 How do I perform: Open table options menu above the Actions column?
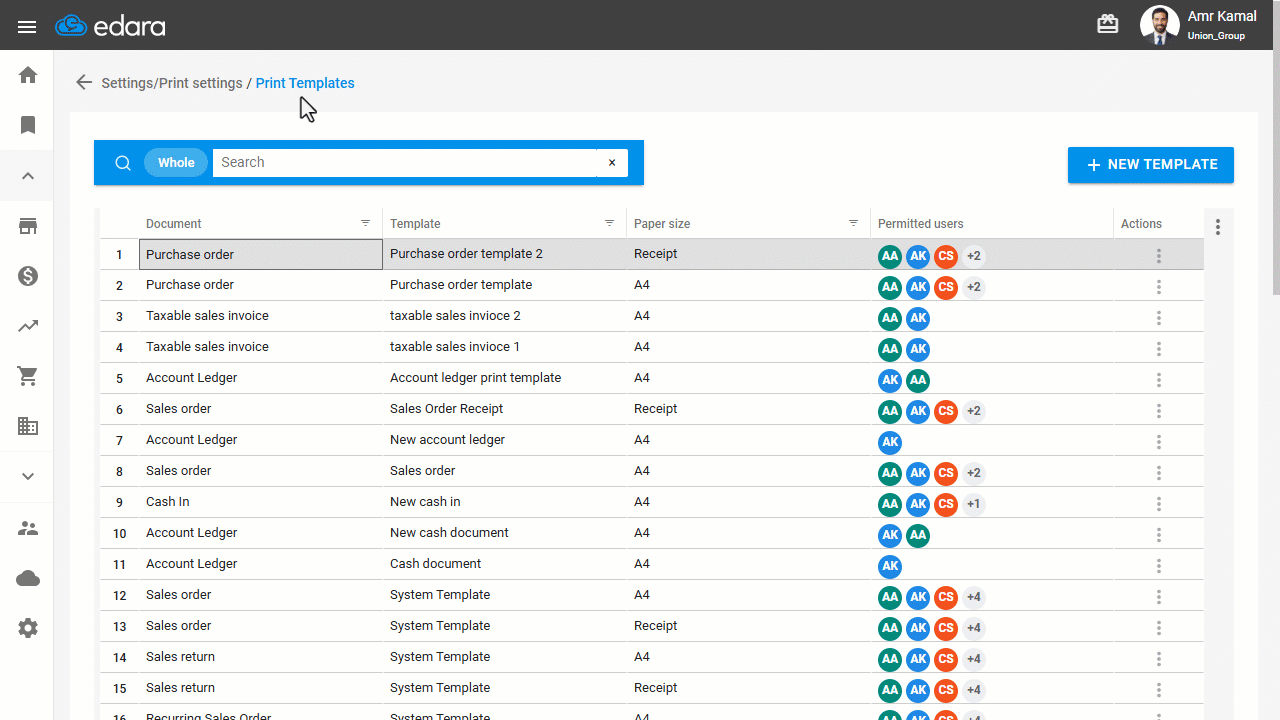click(1218, 227)
